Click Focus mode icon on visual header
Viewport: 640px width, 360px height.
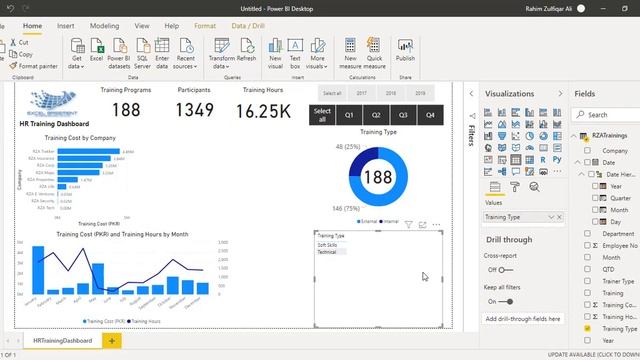pyautogui.click(x=422, y=224)
